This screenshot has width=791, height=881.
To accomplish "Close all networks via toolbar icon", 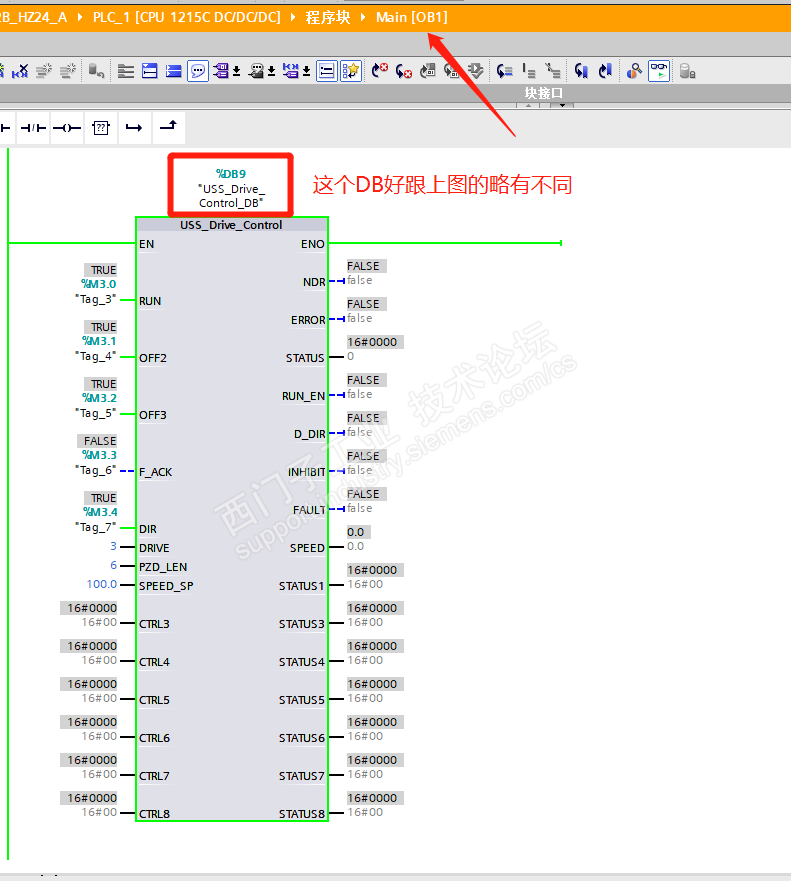I will click(x=174, y=71).
